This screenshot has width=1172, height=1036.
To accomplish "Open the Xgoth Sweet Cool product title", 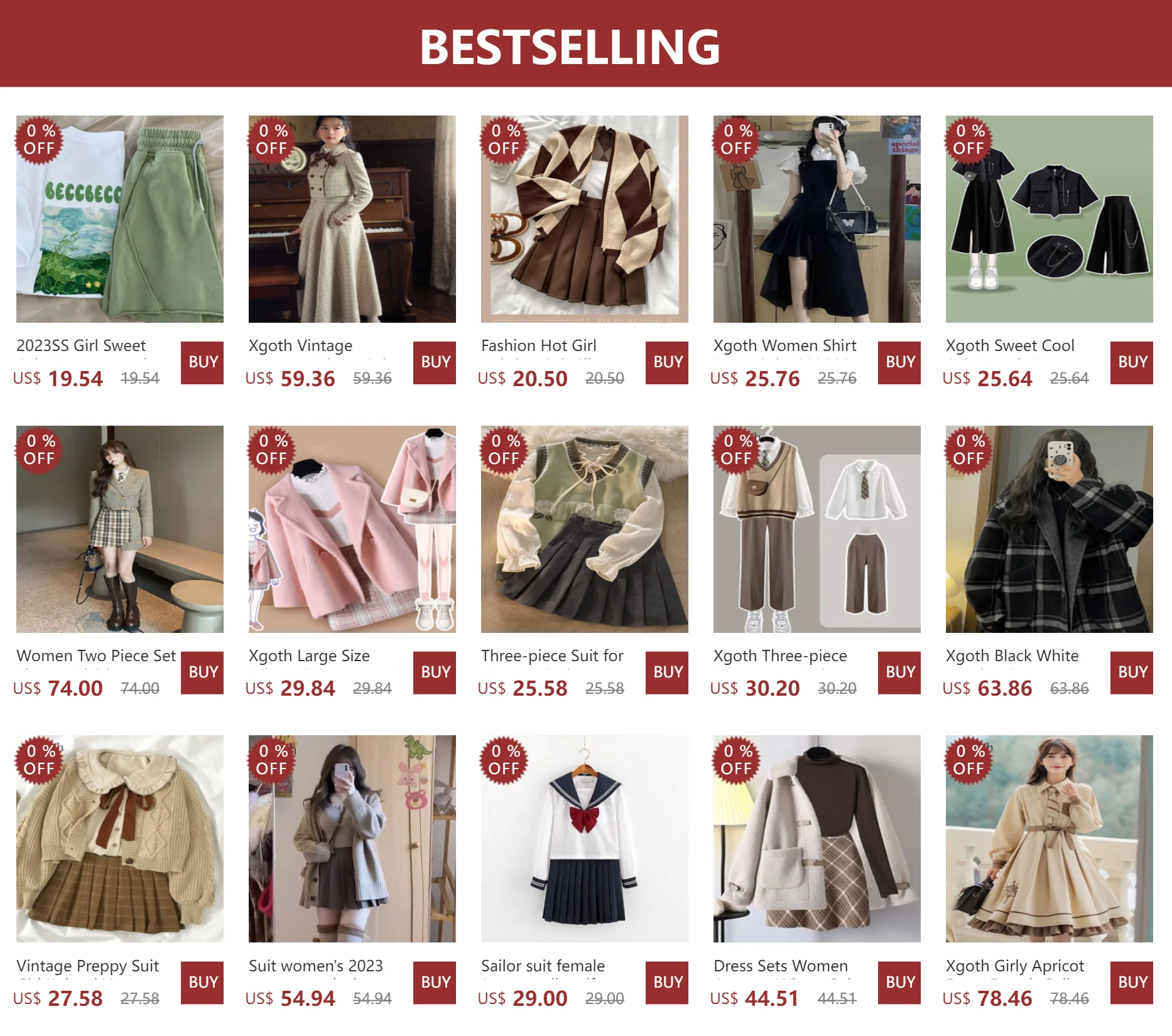I will 1010,346.
